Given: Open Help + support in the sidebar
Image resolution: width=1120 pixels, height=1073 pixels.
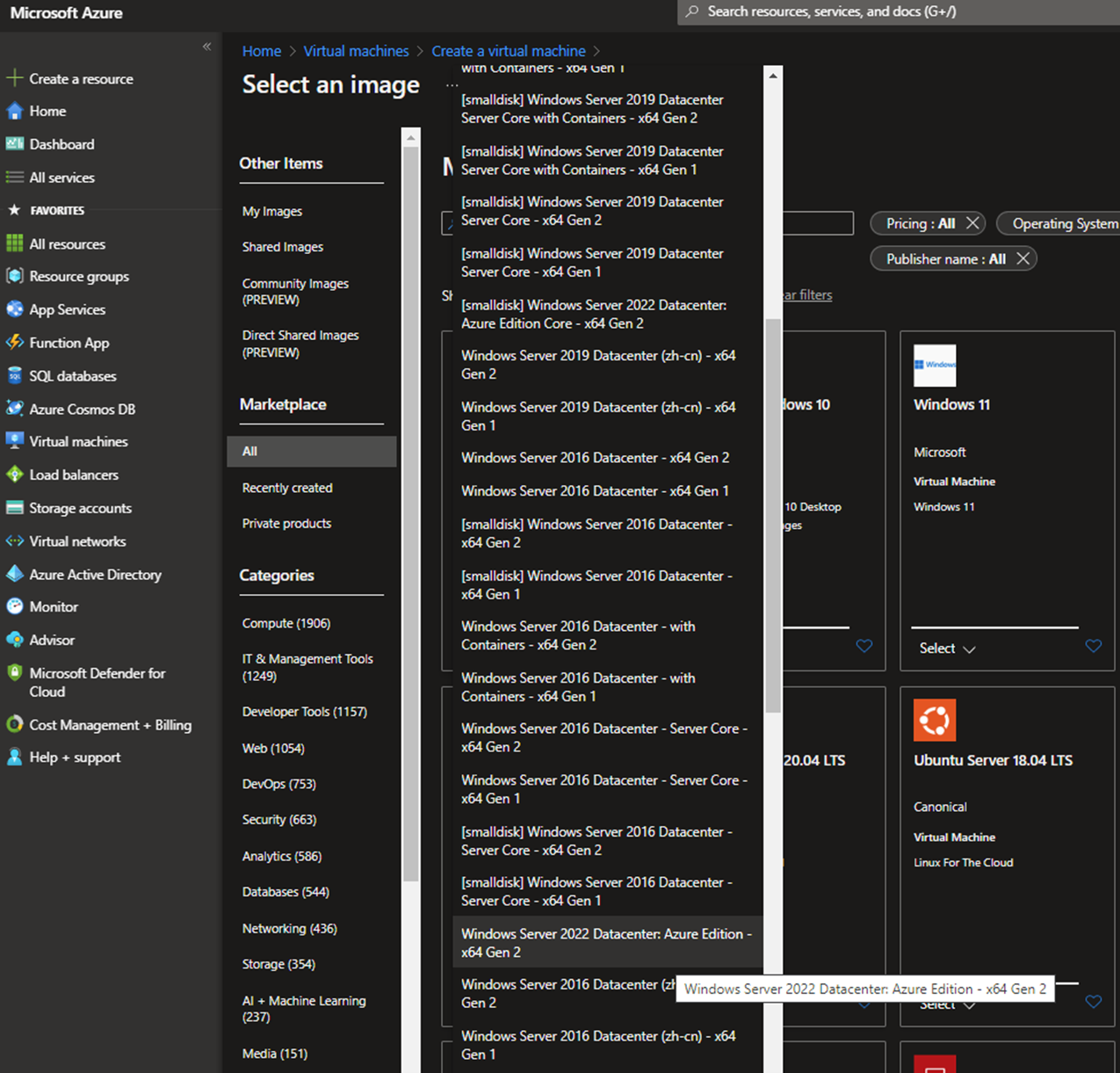Looking at the screenshot, I should point(75,758).
